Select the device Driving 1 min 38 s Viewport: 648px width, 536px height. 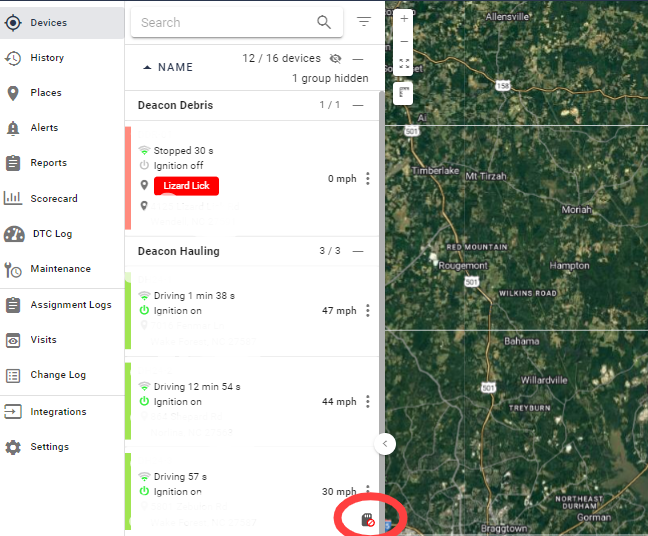[x=252, y=311]
